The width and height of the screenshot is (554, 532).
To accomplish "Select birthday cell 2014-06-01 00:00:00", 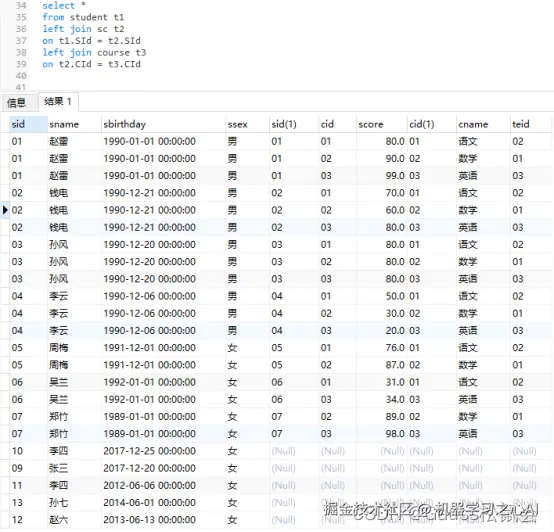I will pyautogui.click(x=163, y=503).
